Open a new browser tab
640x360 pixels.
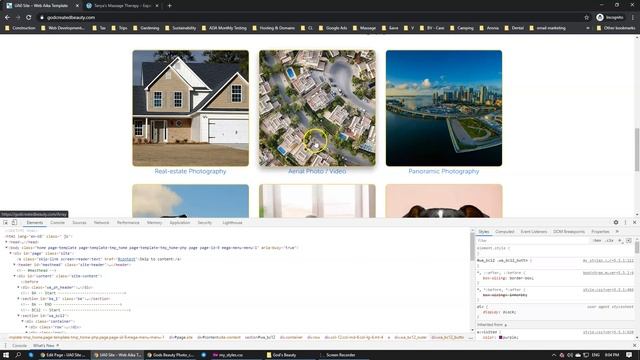[x=169, y=6]
